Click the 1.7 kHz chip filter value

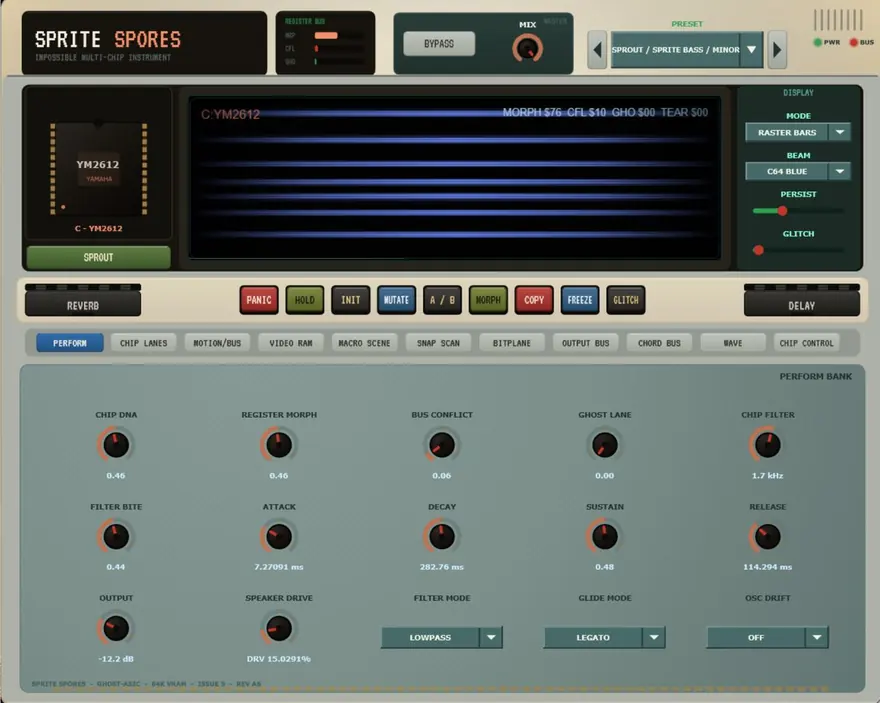(x=767, y=475)
